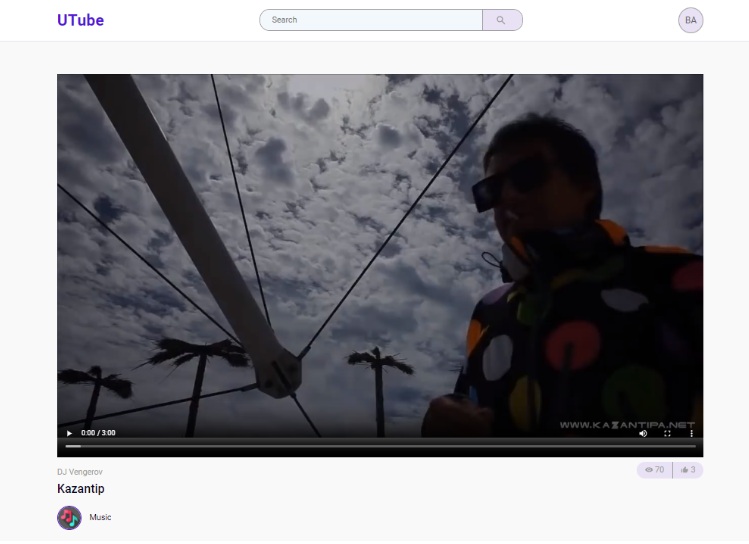Click the search magnifier button

tap(501, 20)
